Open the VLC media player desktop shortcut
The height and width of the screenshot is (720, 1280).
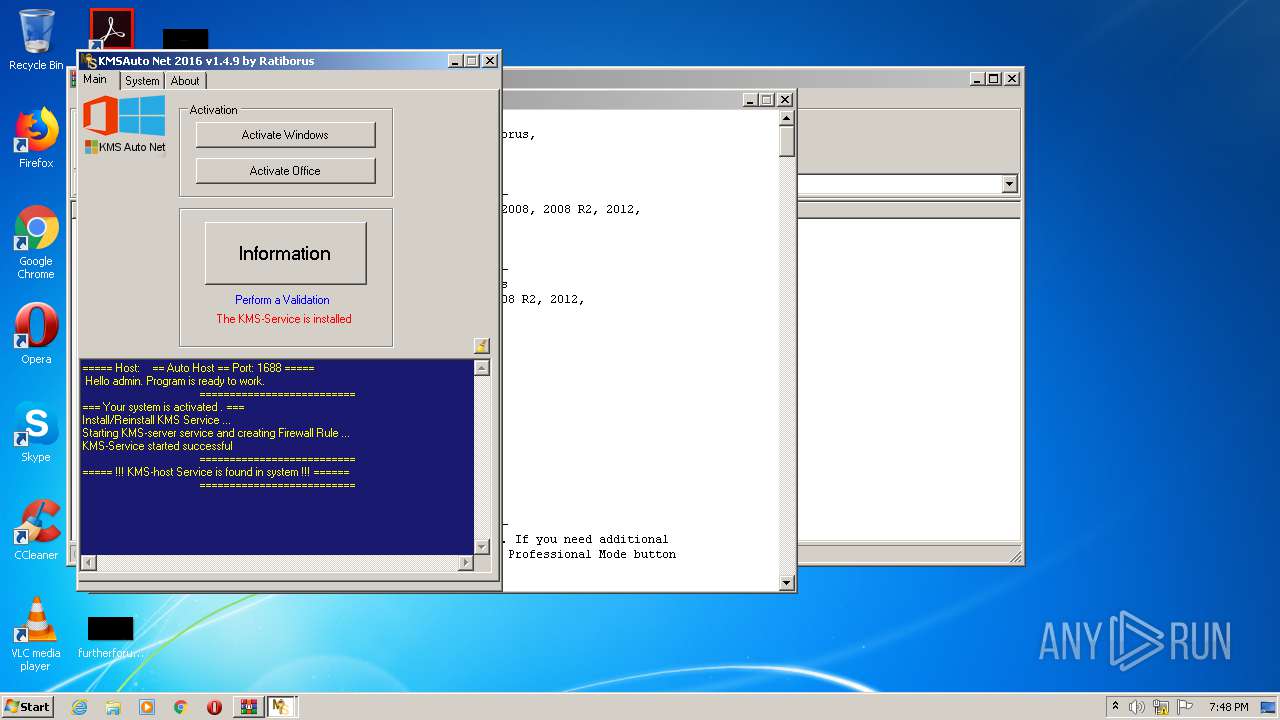click(x=36, y=634)
